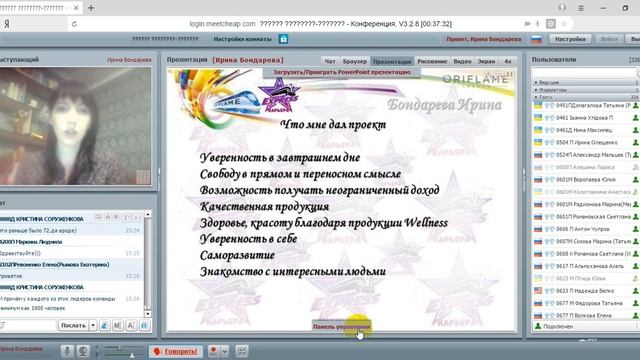Click the M icon in chat toolbar
This screenshot has width=640, height=360.
point(118,325)
